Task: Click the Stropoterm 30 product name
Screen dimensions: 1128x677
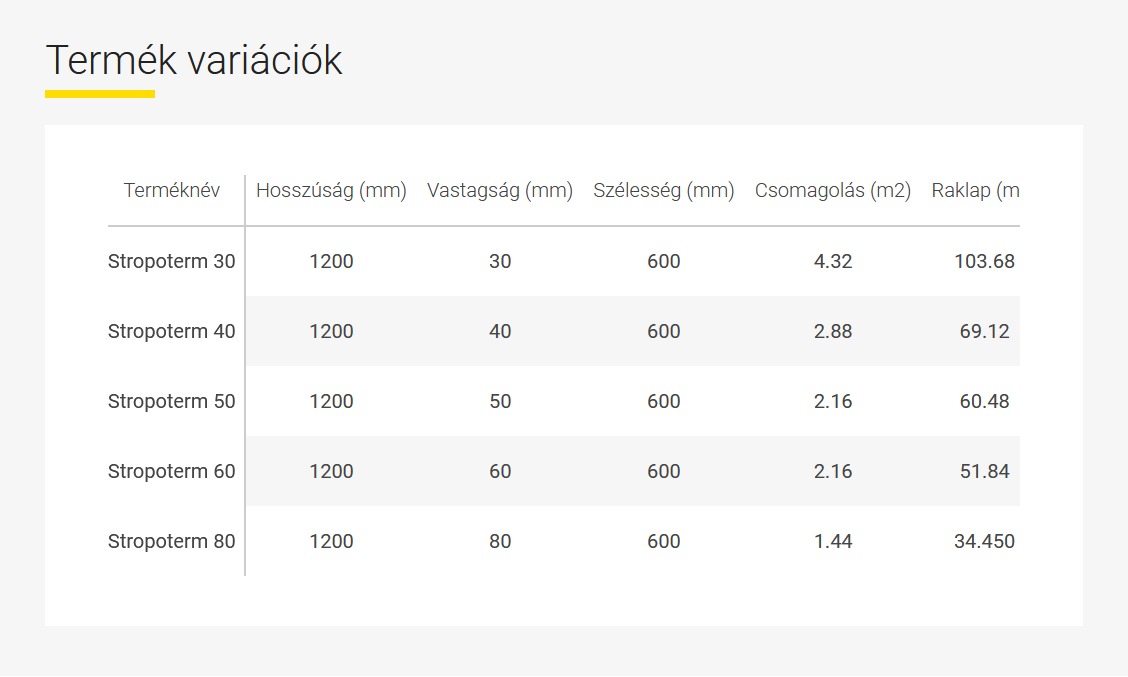Action: coord(172,261)
